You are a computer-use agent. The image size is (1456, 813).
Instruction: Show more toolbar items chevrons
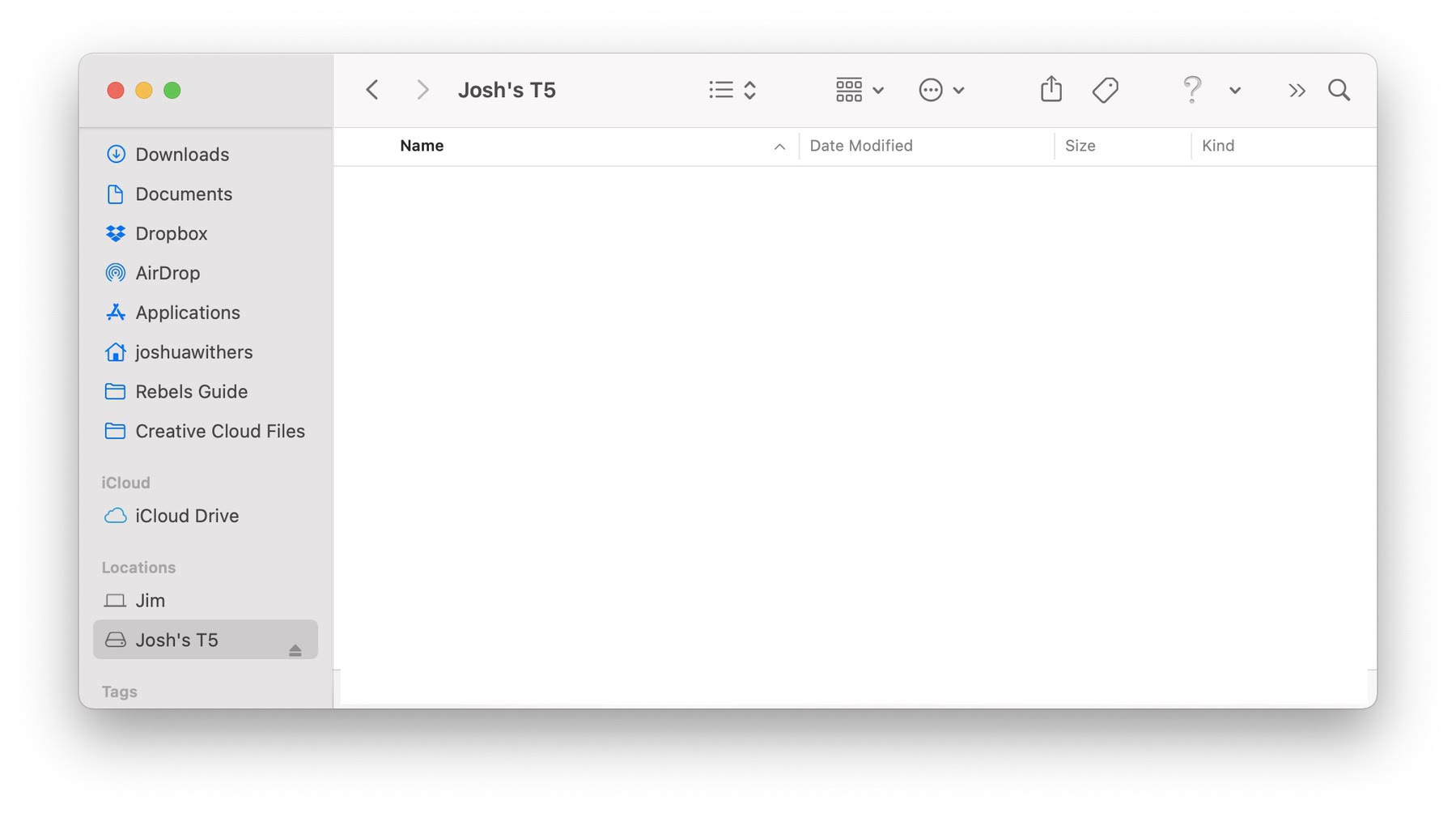click(1297, 90)
